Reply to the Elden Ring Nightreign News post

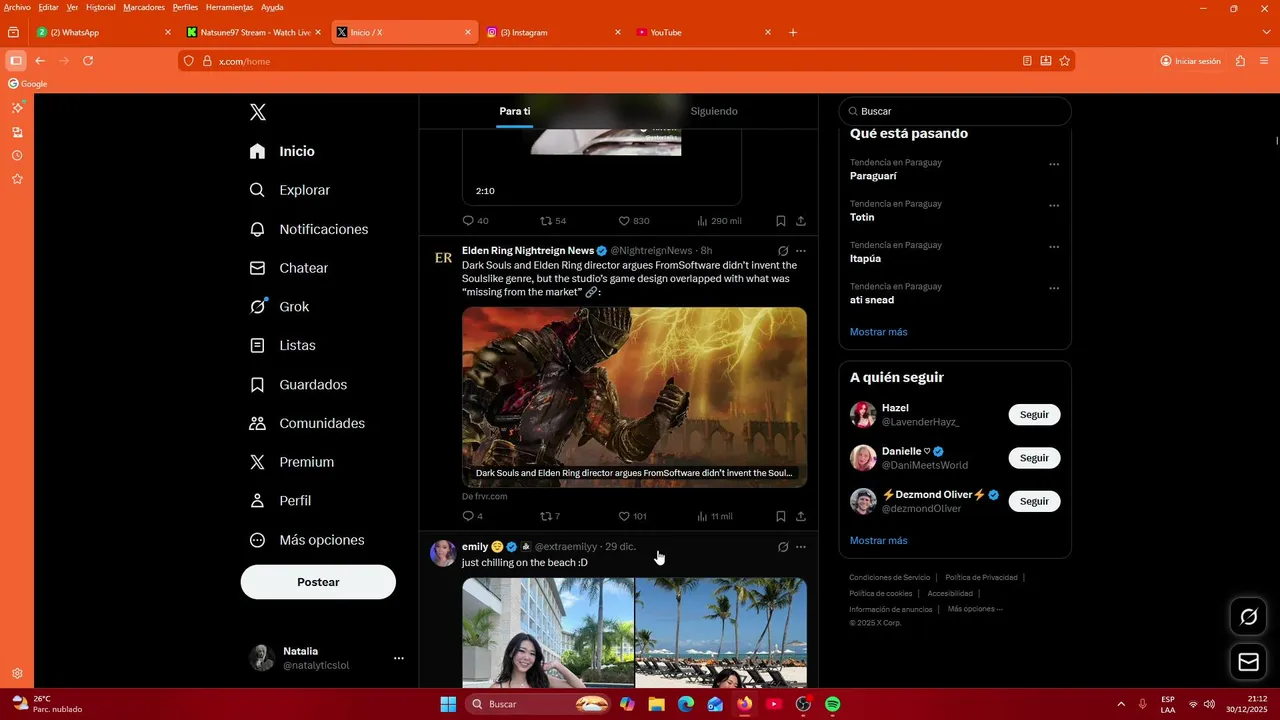coord(468,516)
